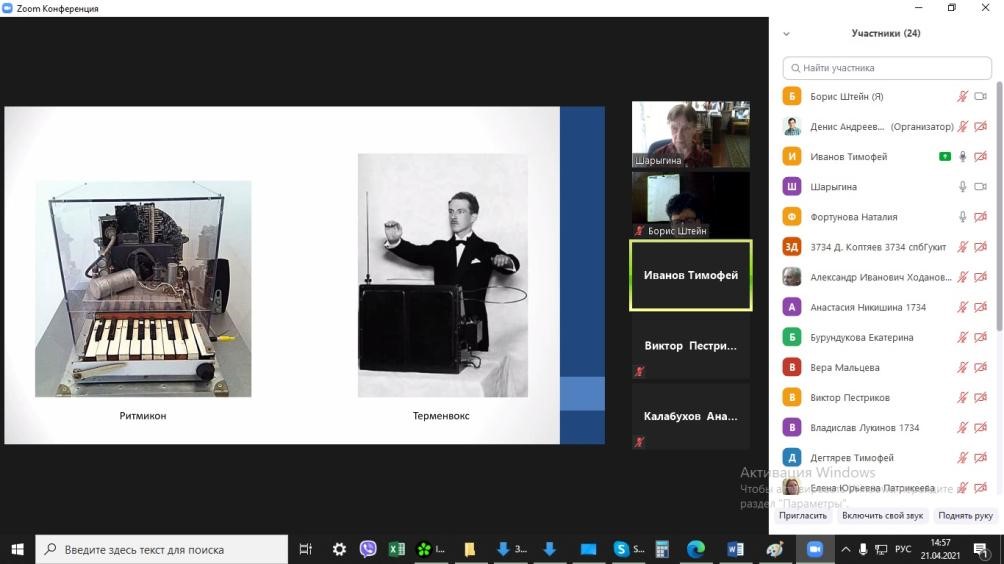This screenshot has height=564, width=1004.
Task: Click the Пригласить button
Action: point(803,515)
